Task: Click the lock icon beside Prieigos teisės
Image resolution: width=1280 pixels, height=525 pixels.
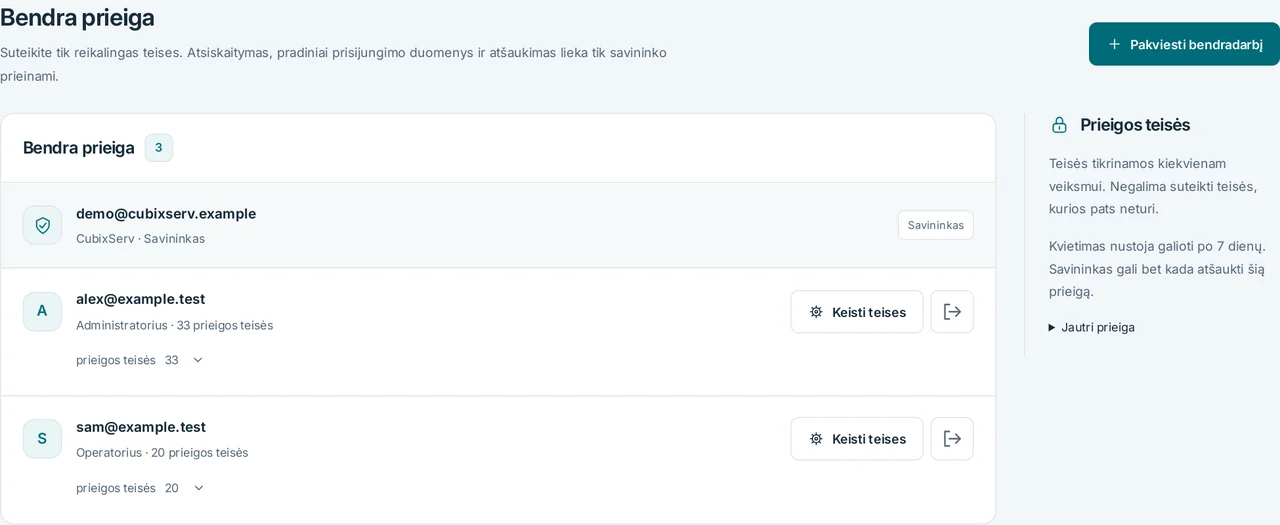Action: pyautogui.click(x=1059, y=125)
